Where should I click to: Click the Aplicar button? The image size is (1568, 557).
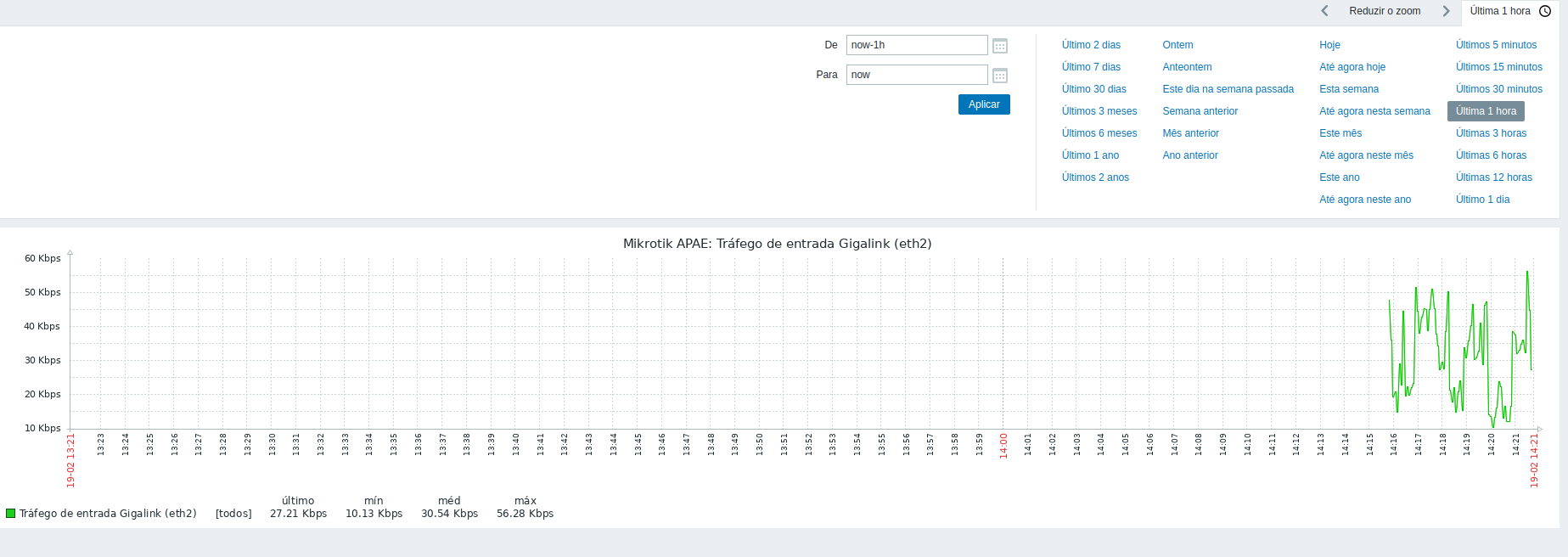coord(984,104)
